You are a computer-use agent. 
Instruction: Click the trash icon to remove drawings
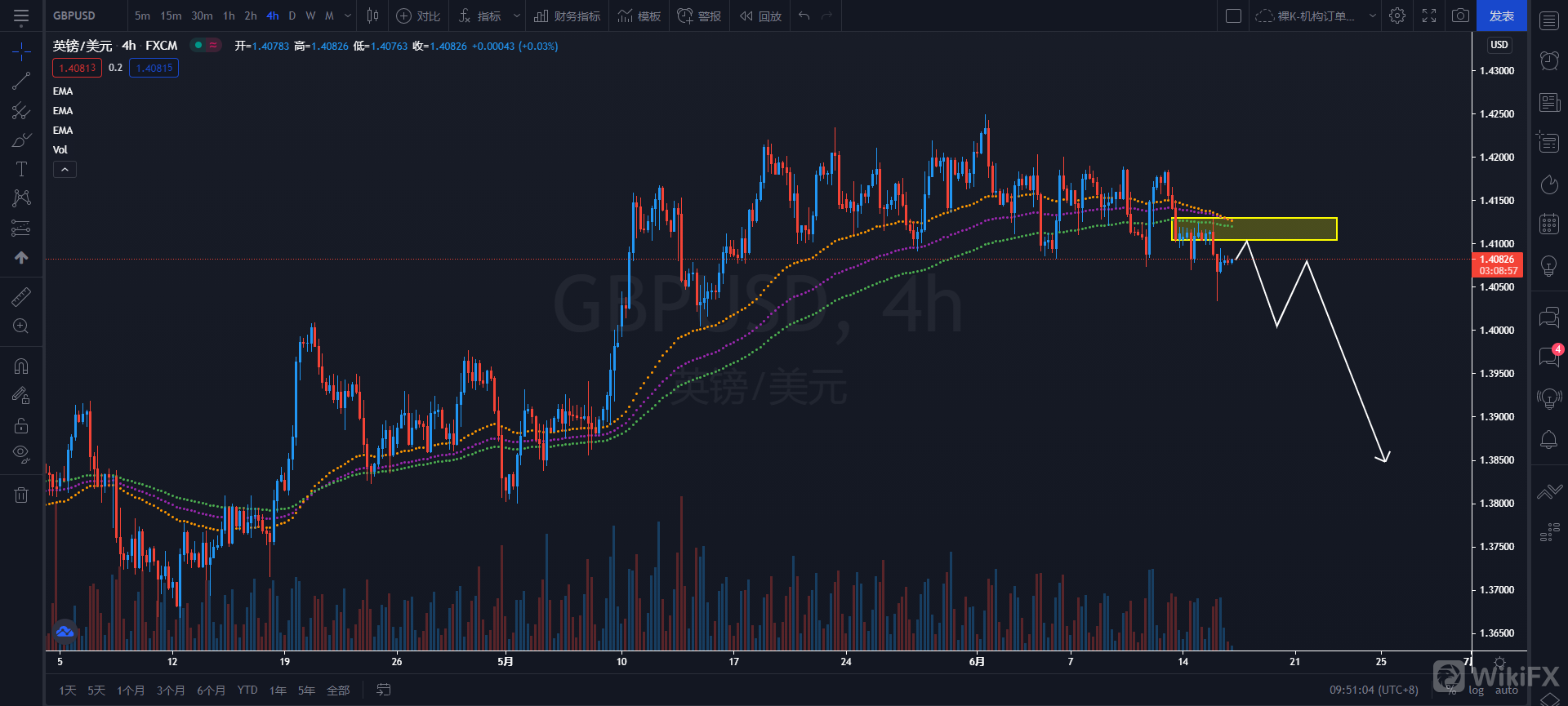(21, 495)
